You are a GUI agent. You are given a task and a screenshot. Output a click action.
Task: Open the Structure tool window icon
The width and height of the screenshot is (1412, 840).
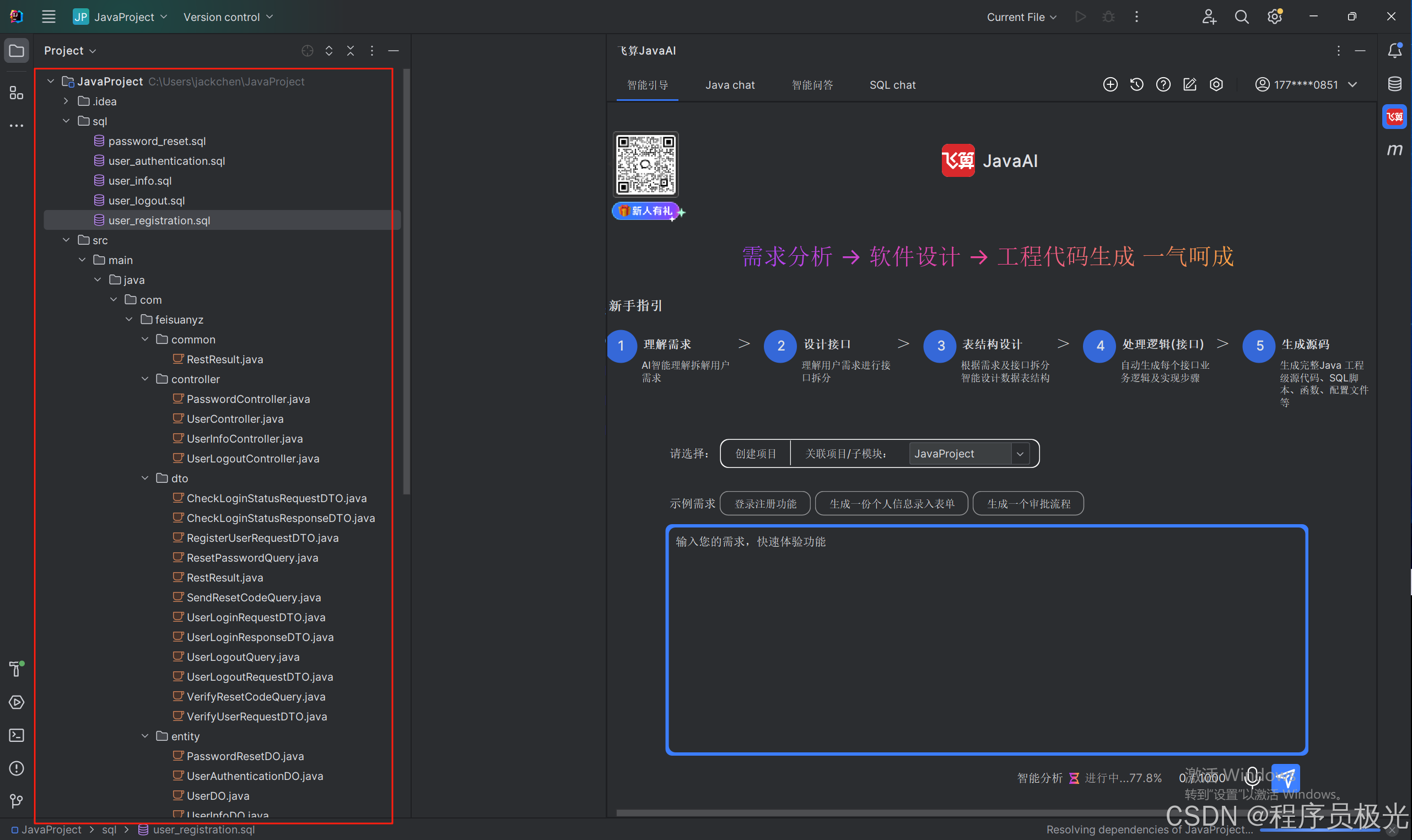17,93
